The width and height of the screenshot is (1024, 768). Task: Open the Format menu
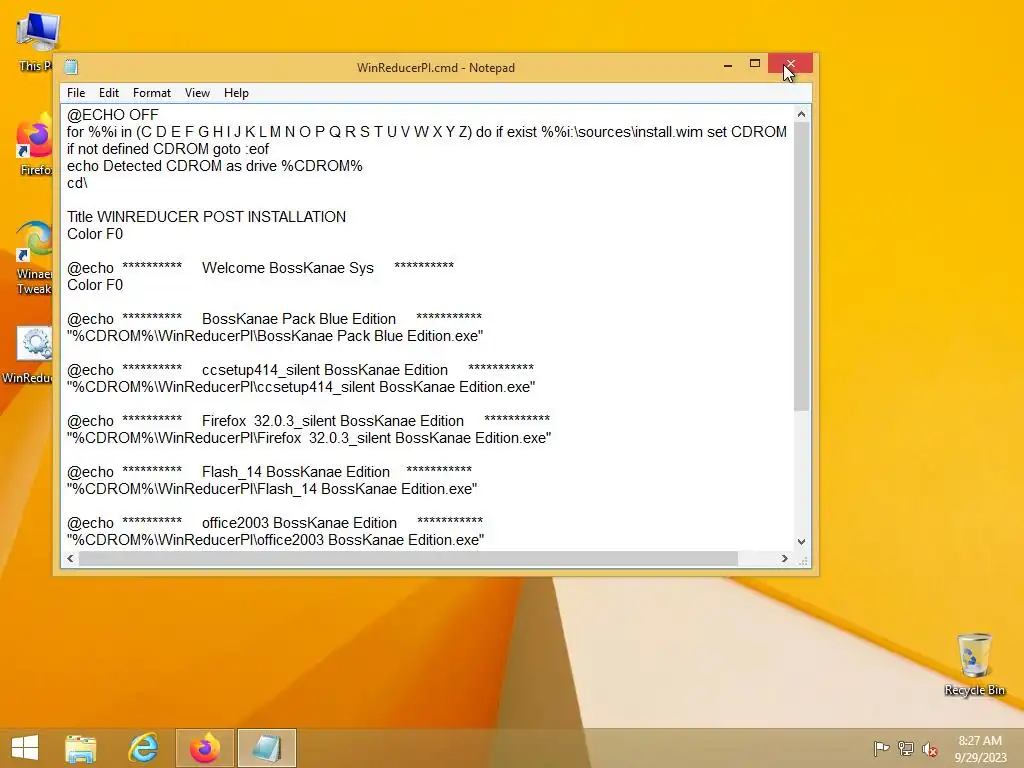point(152,93)
